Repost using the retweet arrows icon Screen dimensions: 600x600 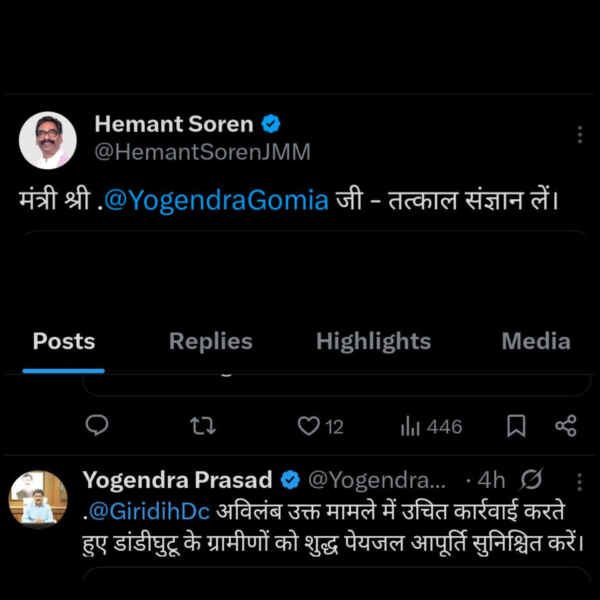pos(202,426)
